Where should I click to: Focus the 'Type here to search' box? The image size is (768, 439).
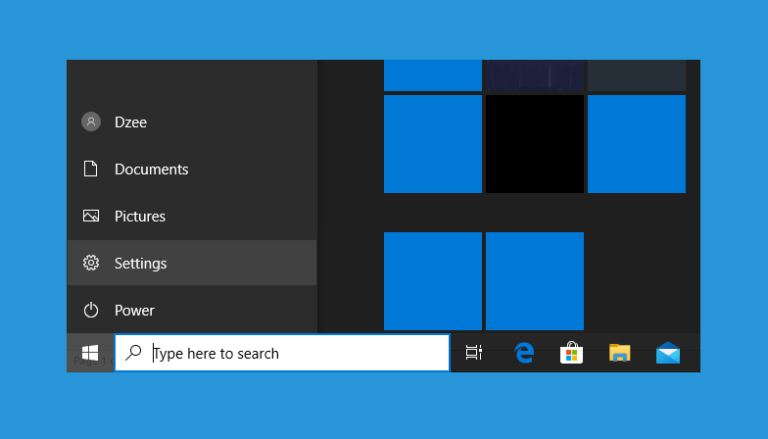[x=282, y=353]
